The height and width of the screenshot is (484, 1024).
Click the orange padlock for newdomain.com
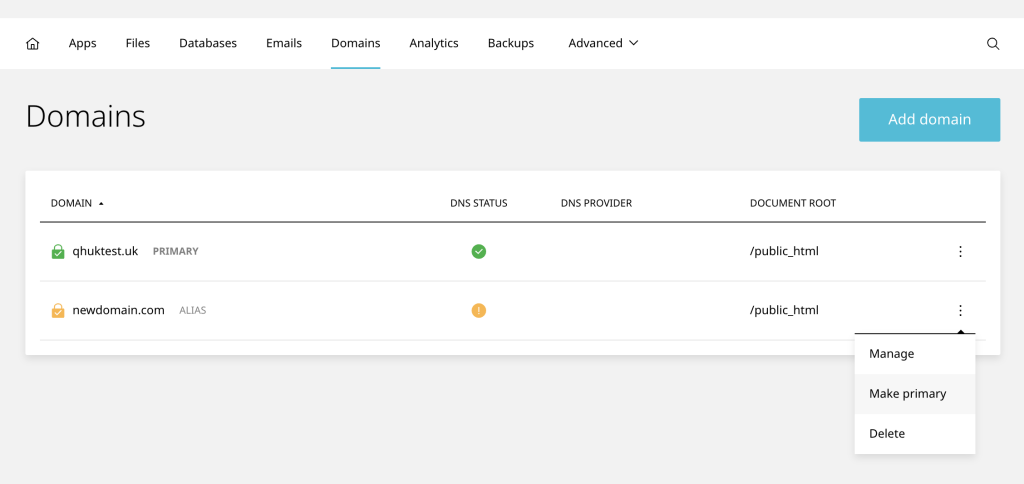pos(58,310)
